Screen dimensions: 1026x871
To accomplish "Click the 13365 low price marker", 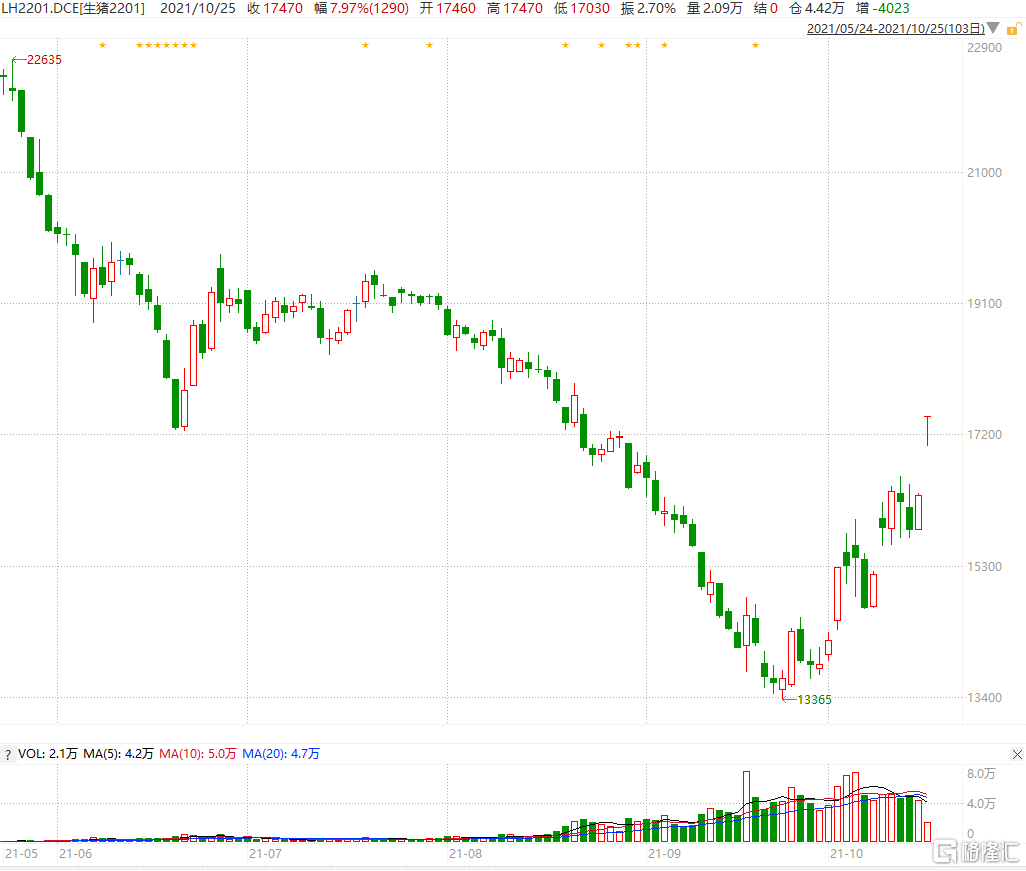I will (x=814, y=700).
